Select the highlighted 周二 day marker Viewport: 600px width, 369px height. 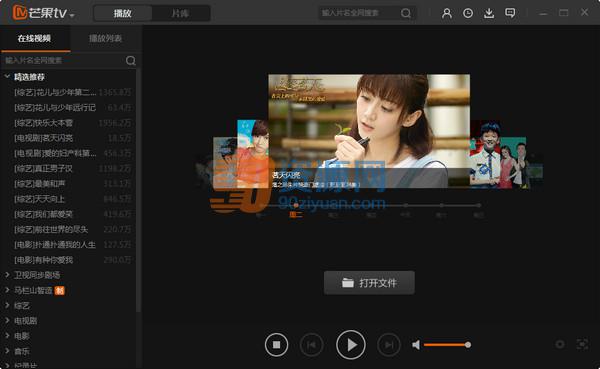click(296, 214)
